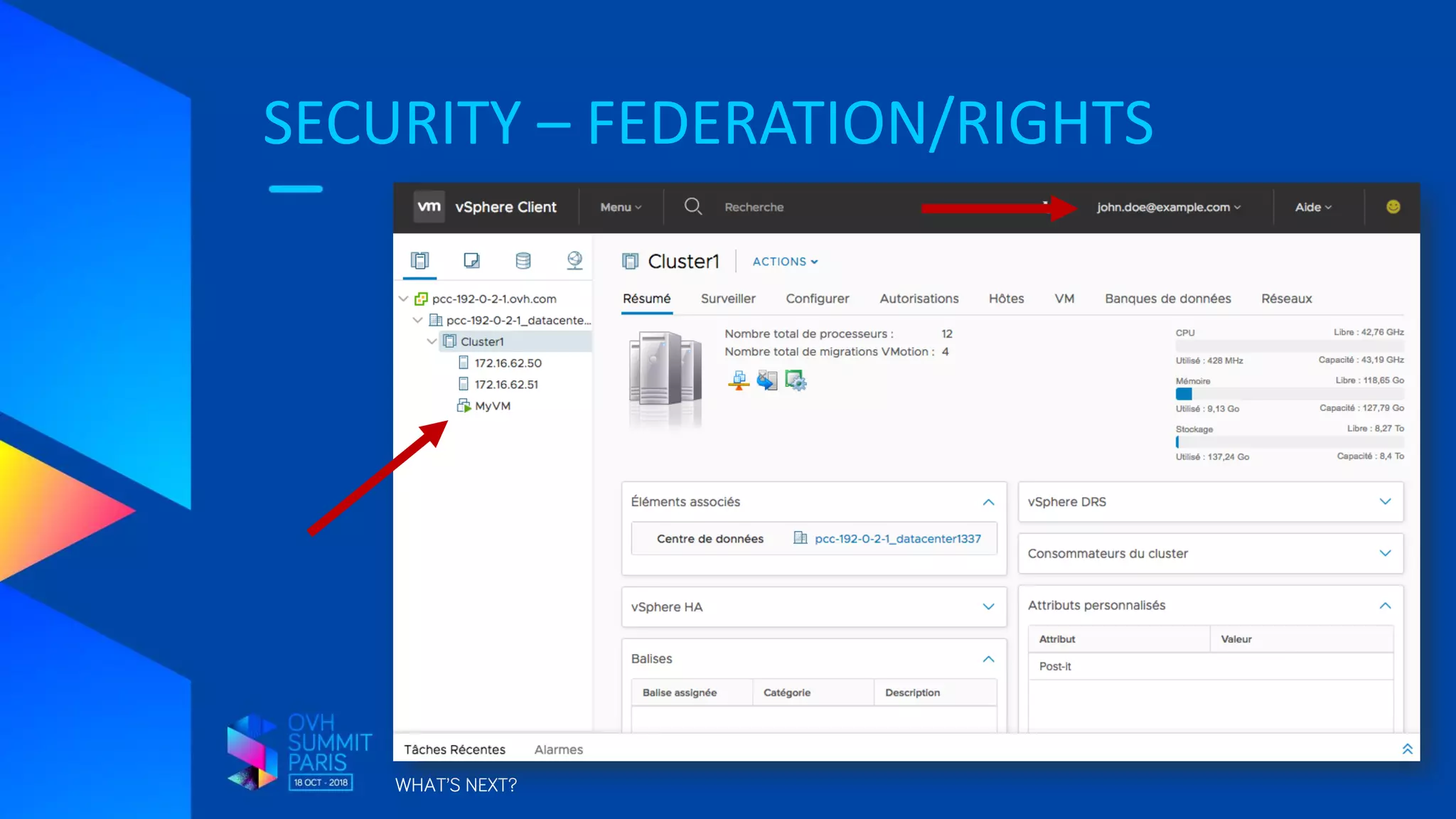Click the Attribut column header

1119,639
